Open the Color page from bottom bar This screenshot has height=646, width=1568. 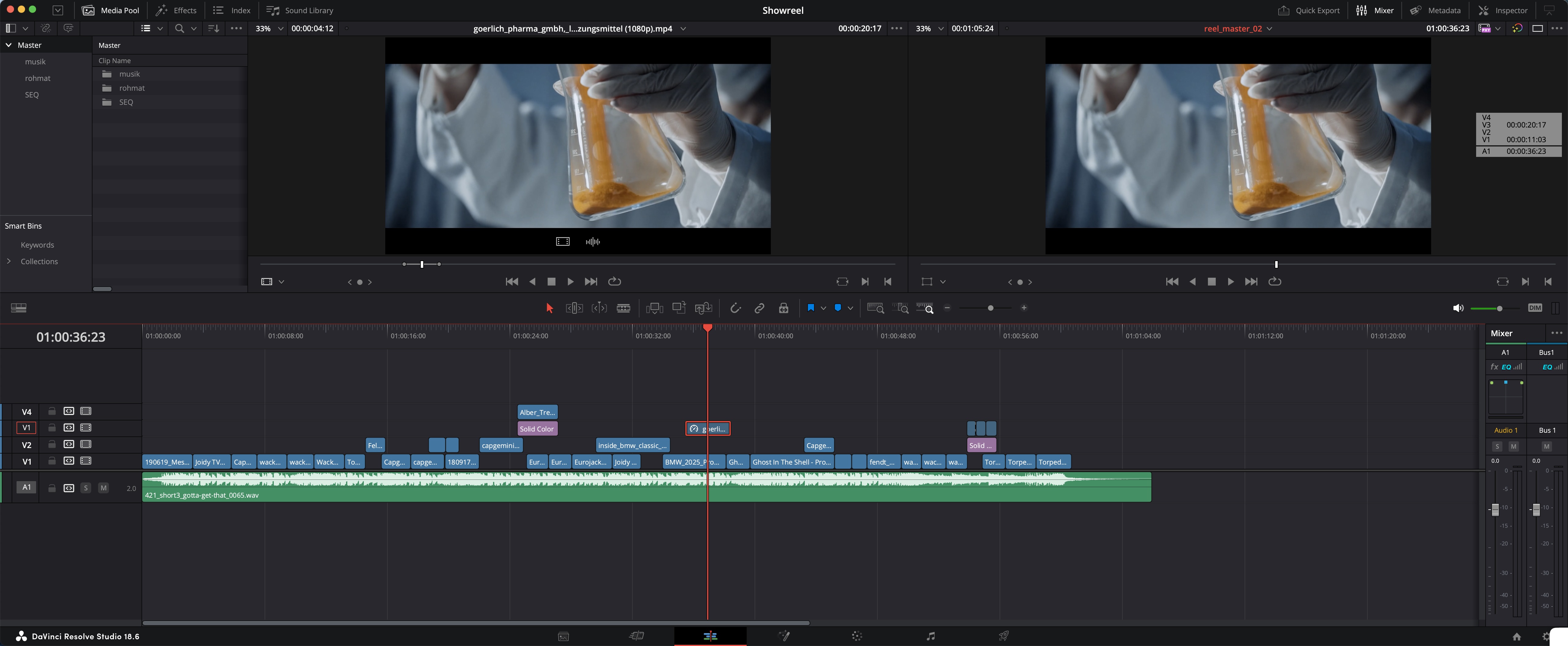click(x=857, y=636)
